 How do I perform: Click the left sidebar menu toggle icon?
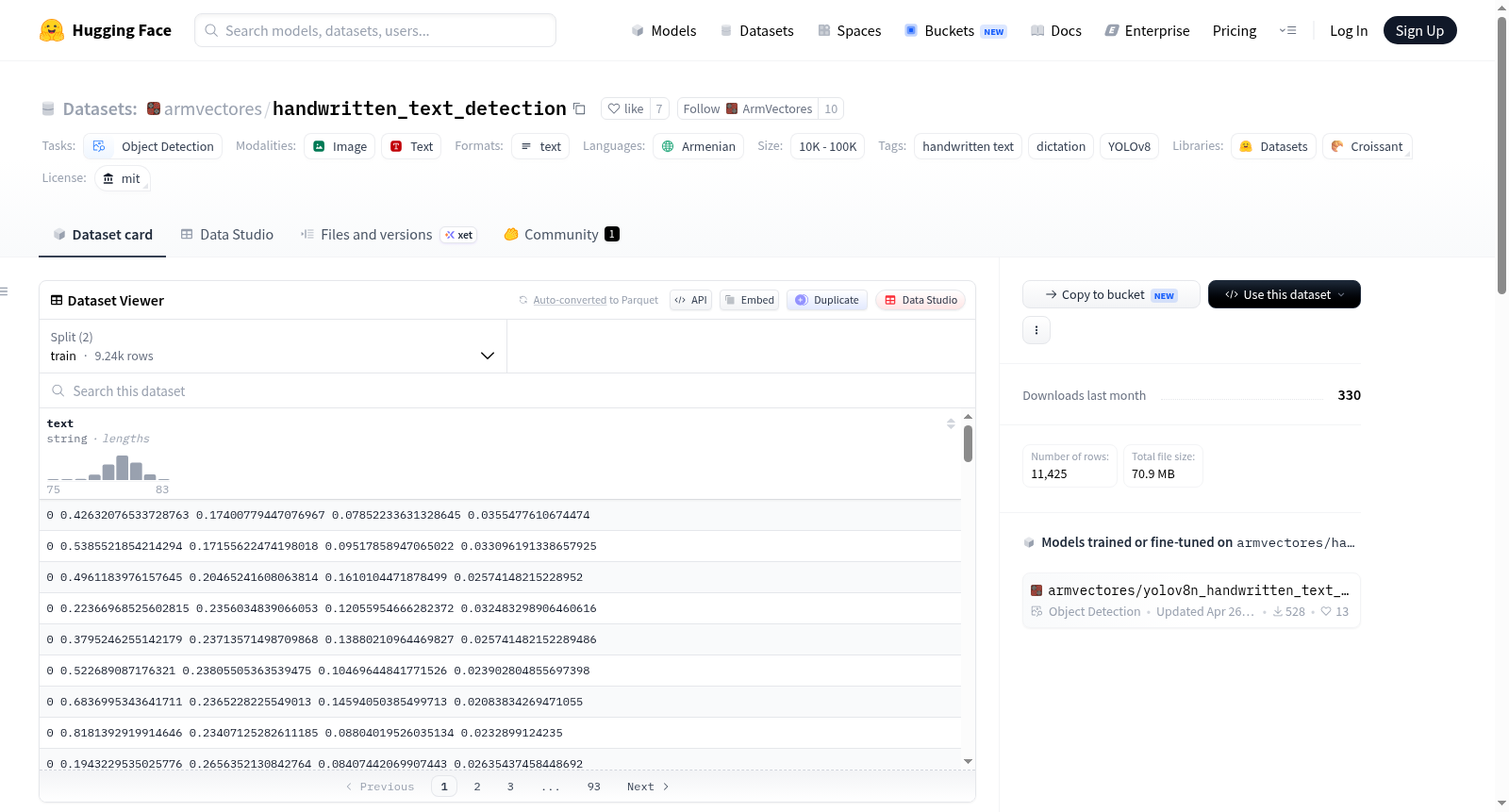click(4, 291)
